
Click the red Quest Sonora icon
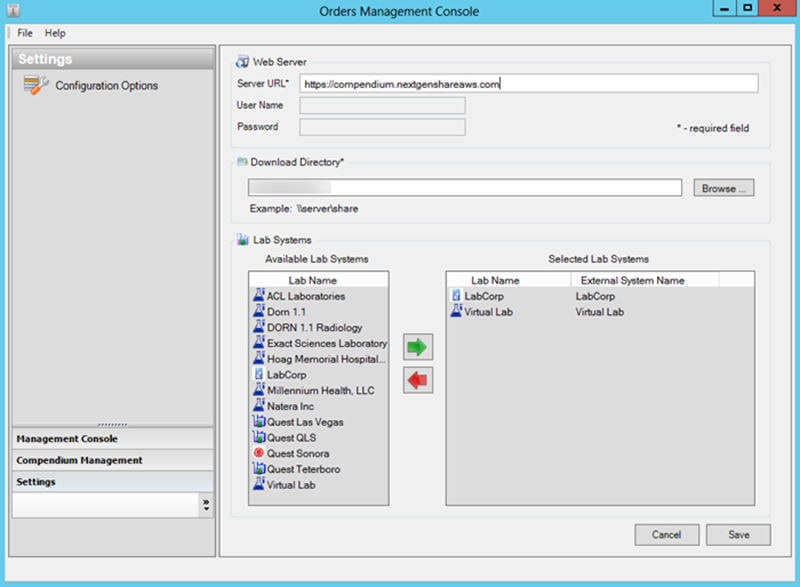coord(259,453)
